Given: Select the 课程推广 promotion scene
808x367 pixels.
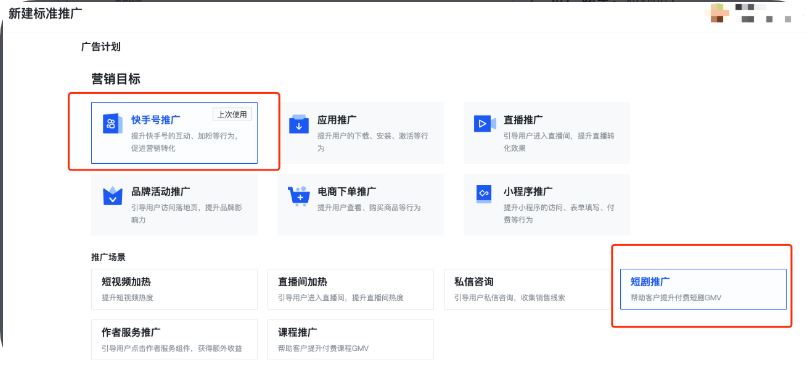Looking at the screenshot, I should click(x=350, y=339).
